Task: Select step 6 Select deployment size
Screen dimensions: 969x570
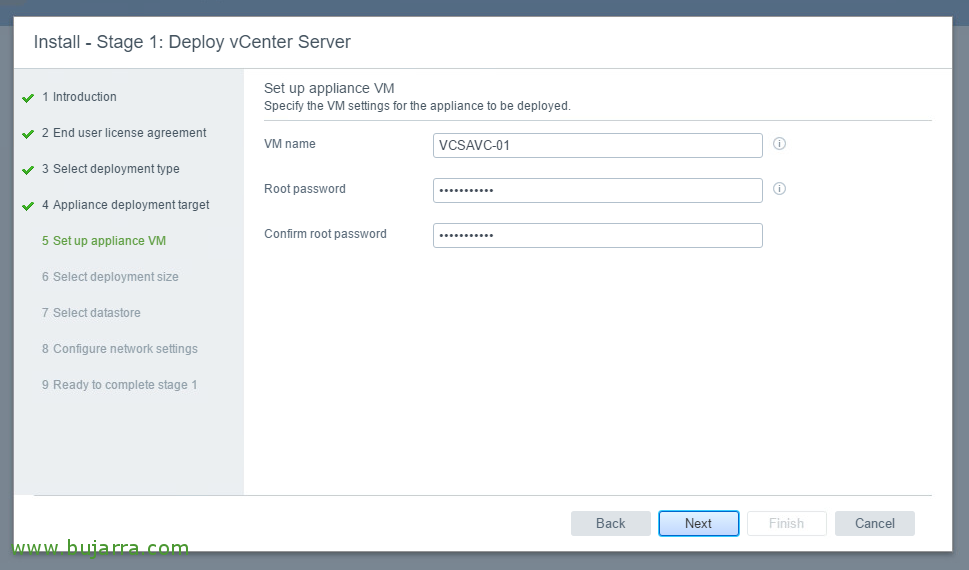Action: (110, 276)
